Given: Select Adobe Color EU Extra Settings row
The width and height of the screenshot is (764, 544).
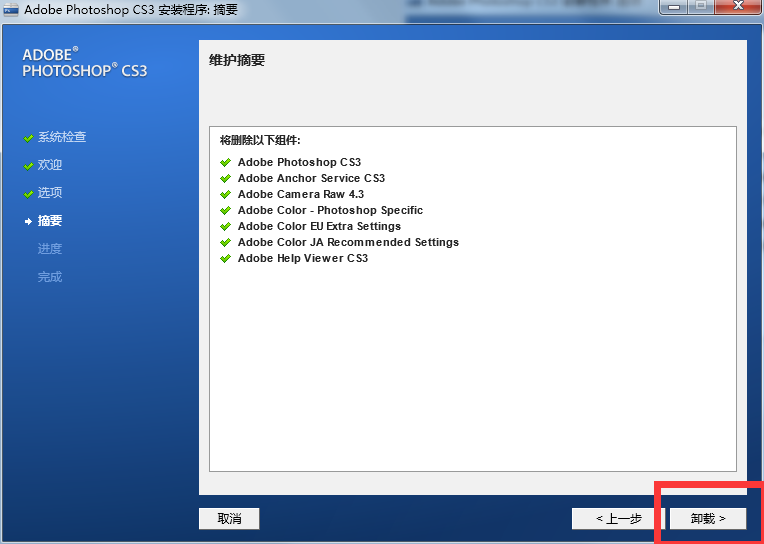Looking at the screenshot, I should 310,227.
